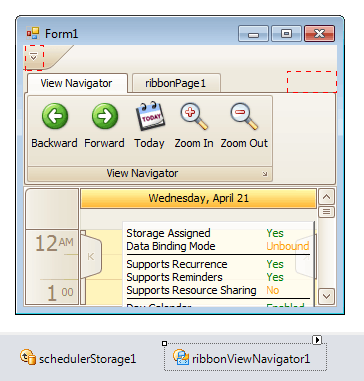Screen dimensions: 364x381
Task: Click the scheduler scroll up arrow
Action: click(x=326, y=197)
